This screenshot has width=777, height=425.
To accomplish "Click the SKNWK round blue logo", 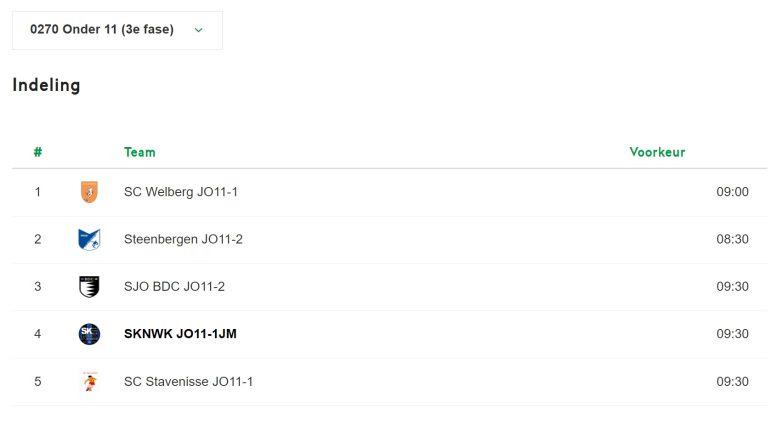I will [89, 334].
